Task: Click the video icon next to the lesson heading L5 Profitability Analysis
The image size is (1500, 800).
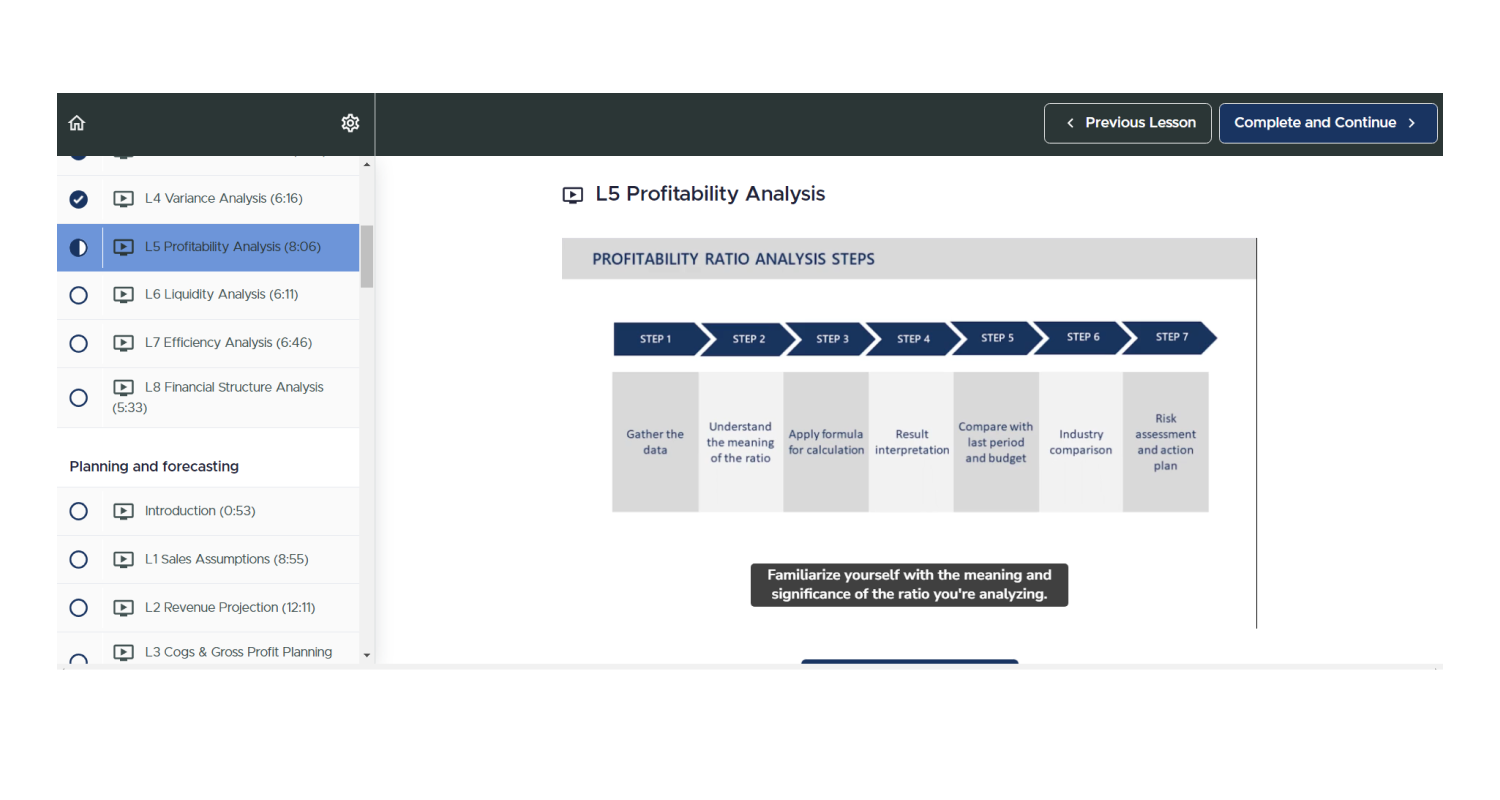Action: tap(573, 195)
